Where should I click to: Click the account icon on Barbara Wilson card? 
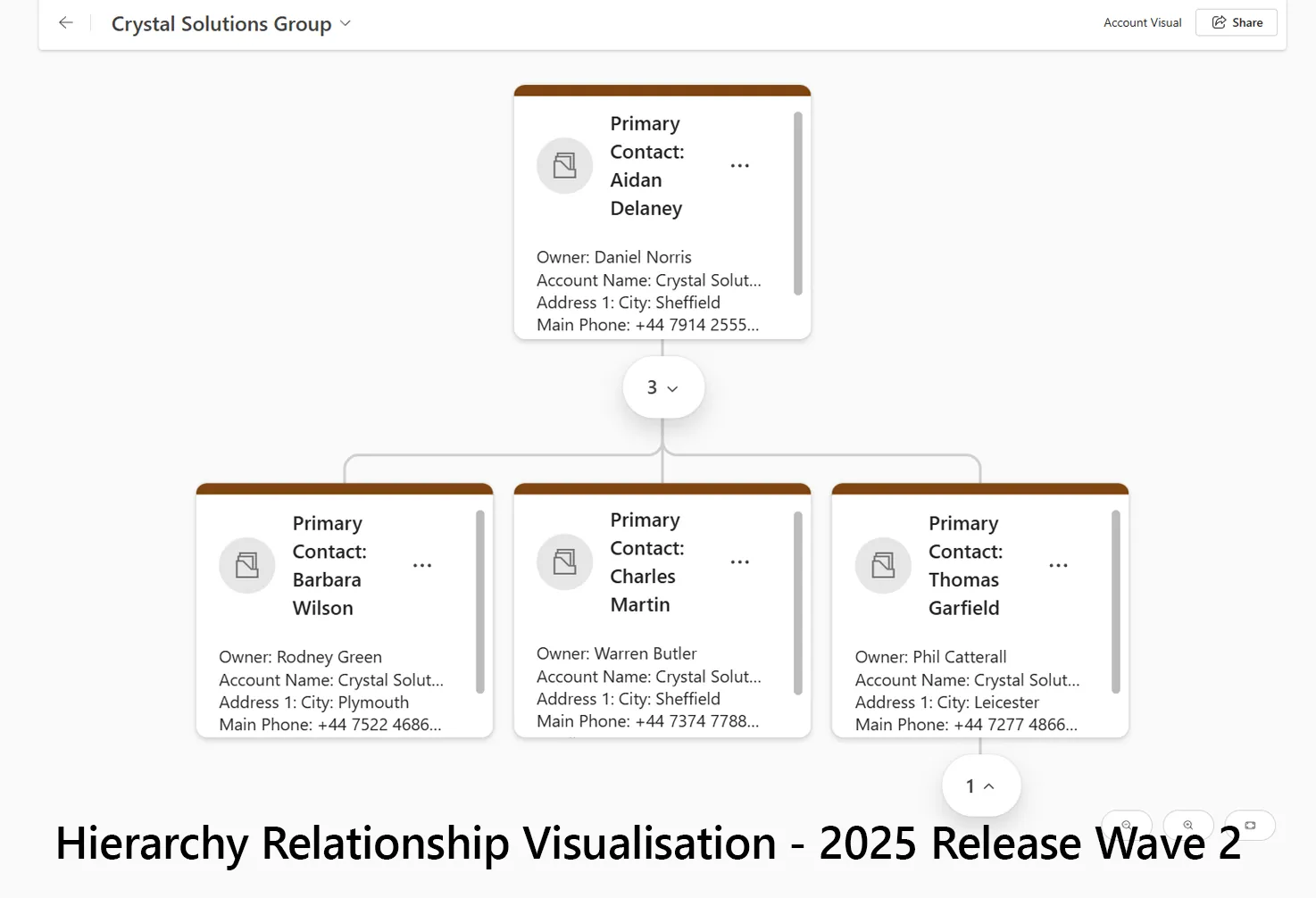pyautogui.click(x=247, y=566)
